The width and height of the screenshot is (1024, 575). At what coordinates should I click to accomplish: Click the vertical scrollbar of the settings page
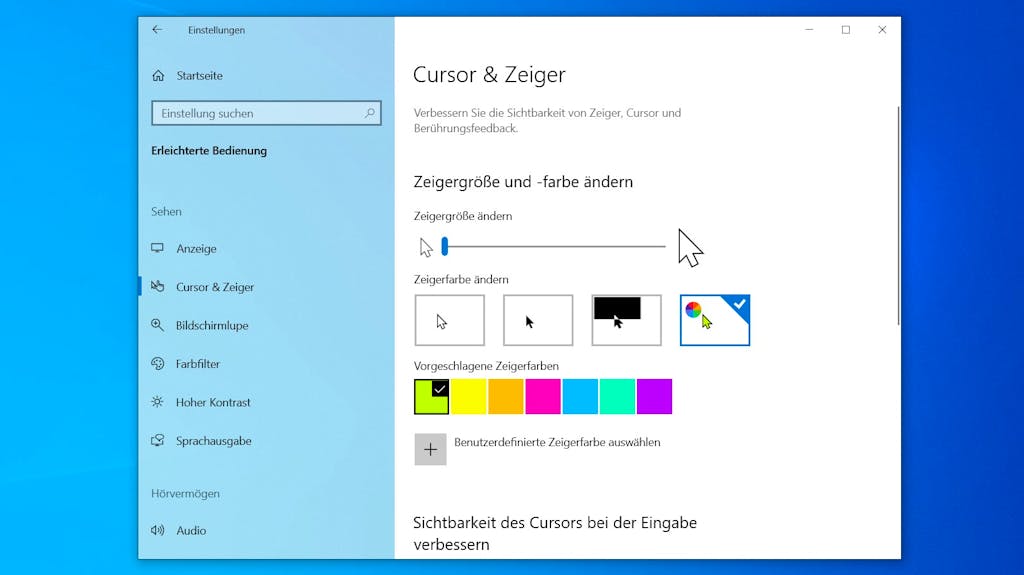(x=899, y=216)
